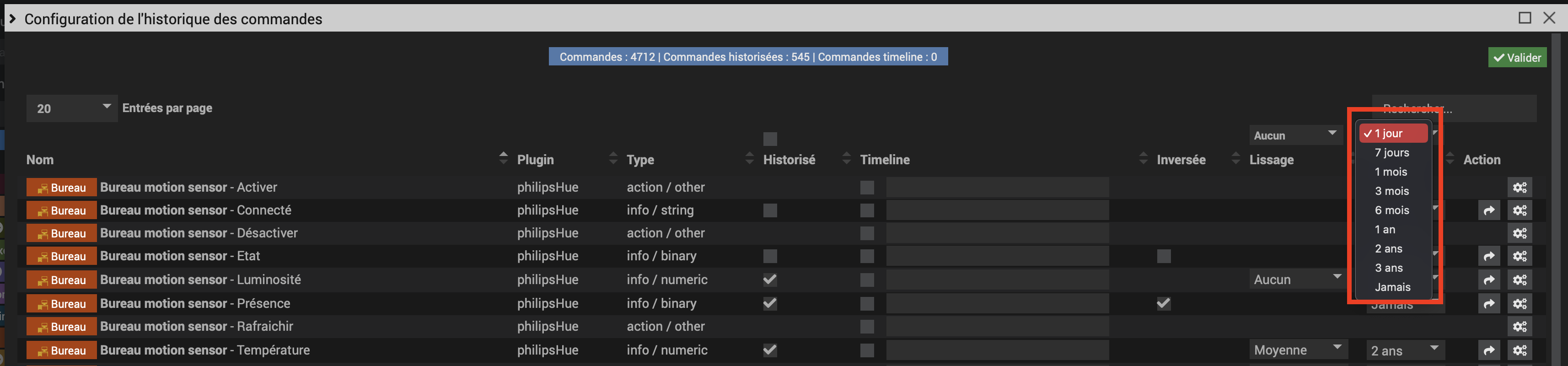Click share arrow icon for Luminosité row

tap(1489, 280)
